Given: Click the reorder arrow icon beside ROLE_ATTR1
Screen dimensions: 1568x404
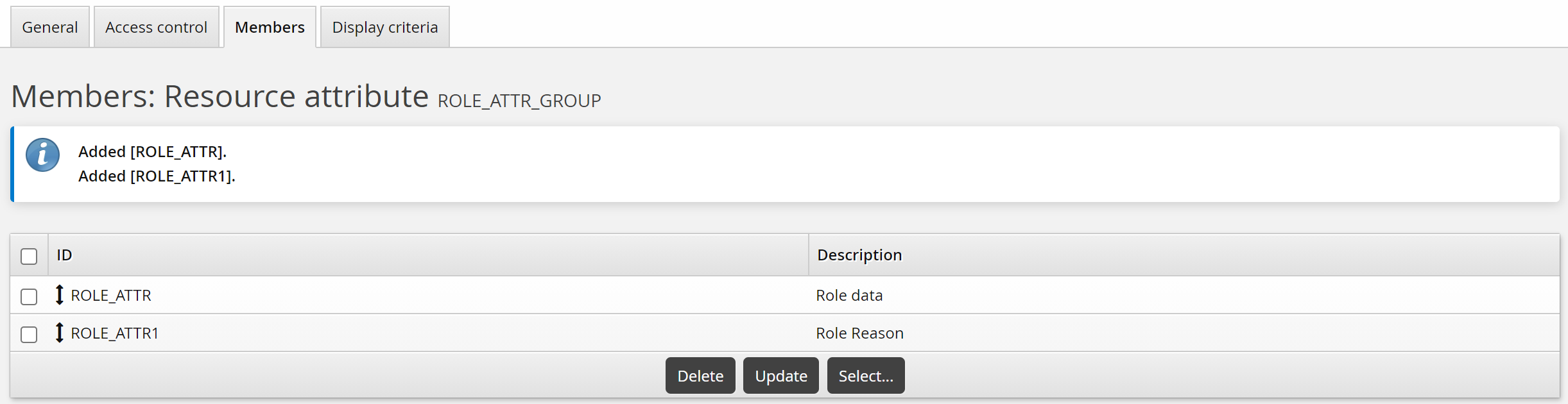Looking at the screenshot, I should click(60, 333).
